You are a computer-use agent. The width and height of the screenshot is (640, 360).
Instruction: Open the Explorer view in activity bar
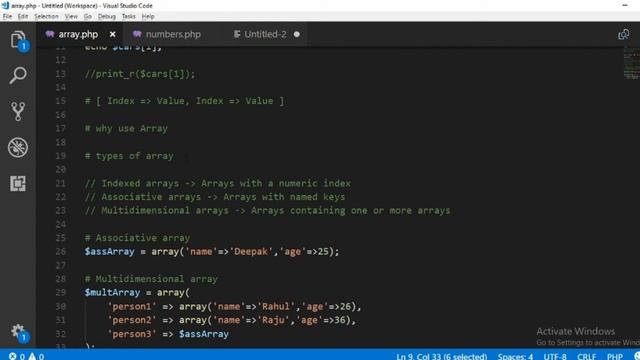click(x=18, y=40)
